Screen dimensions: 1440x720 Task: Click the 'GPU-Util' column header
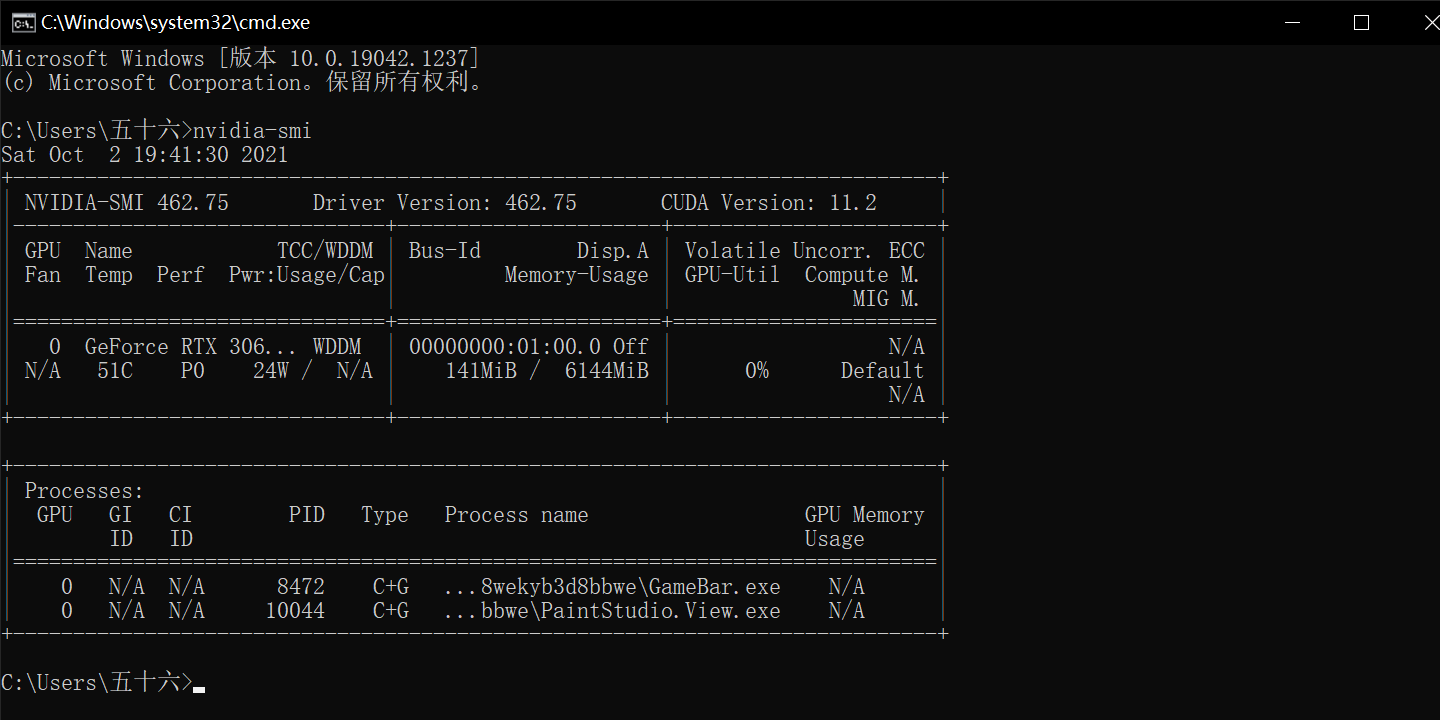click(732, 275)
